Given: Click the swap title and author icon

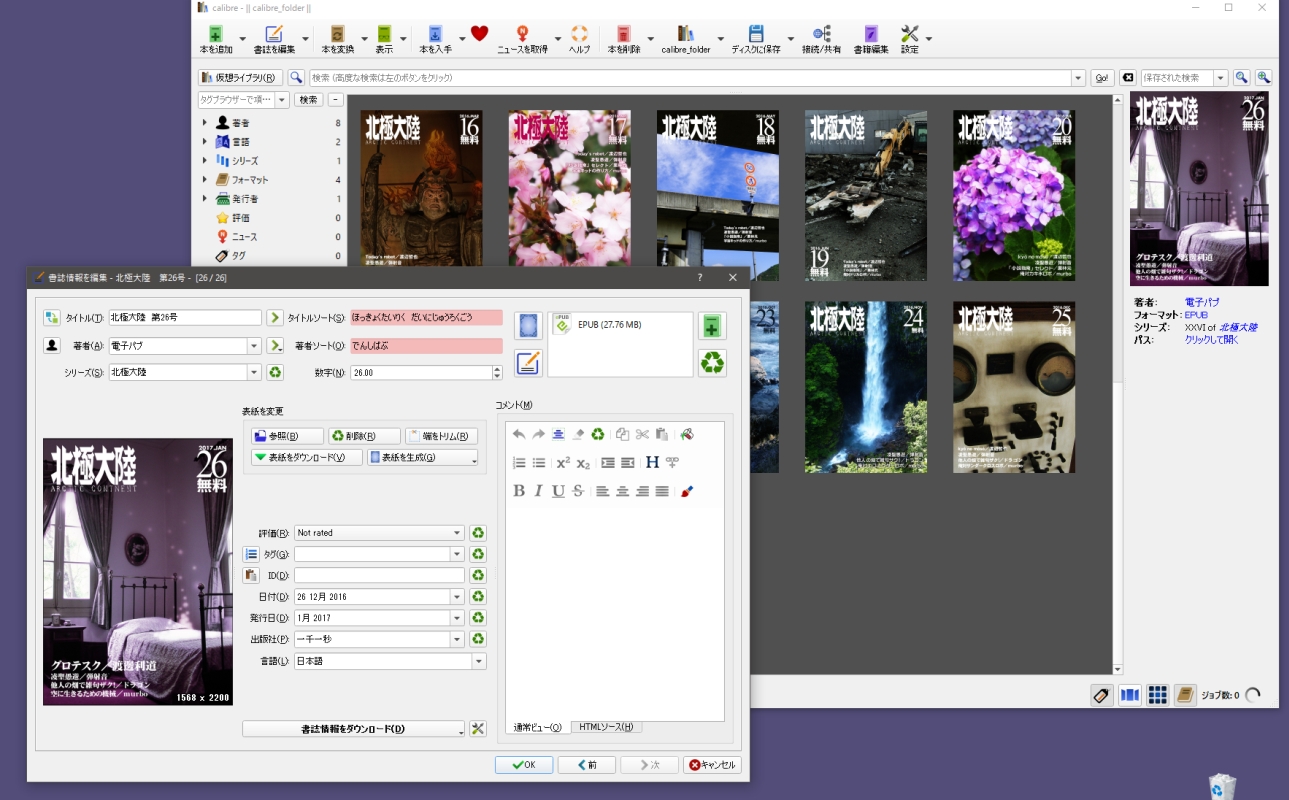Looking at the screenshot, I should click(x=52, y=318).
